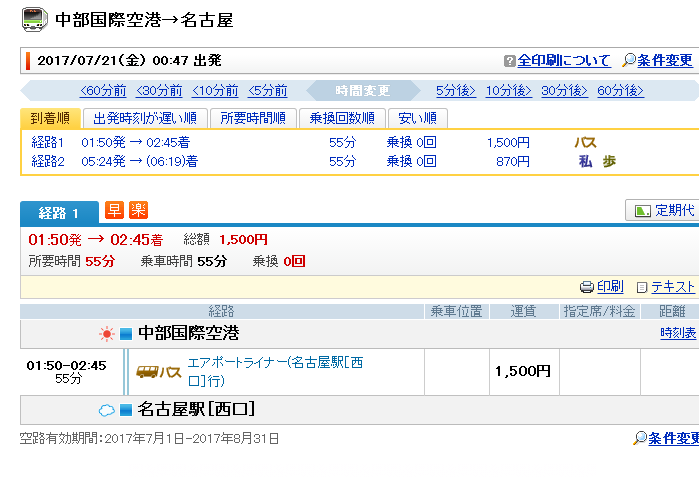Switch to 安い順 sort tab
699x477 pixels.
click(418, 118)
